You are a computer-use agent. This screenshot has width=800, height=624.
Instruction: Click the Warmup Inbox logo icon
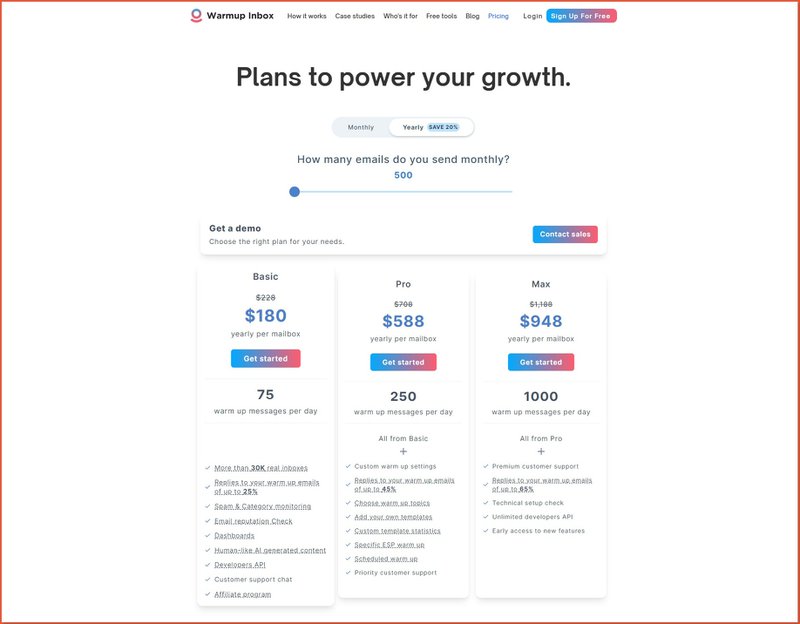(196, 16)
